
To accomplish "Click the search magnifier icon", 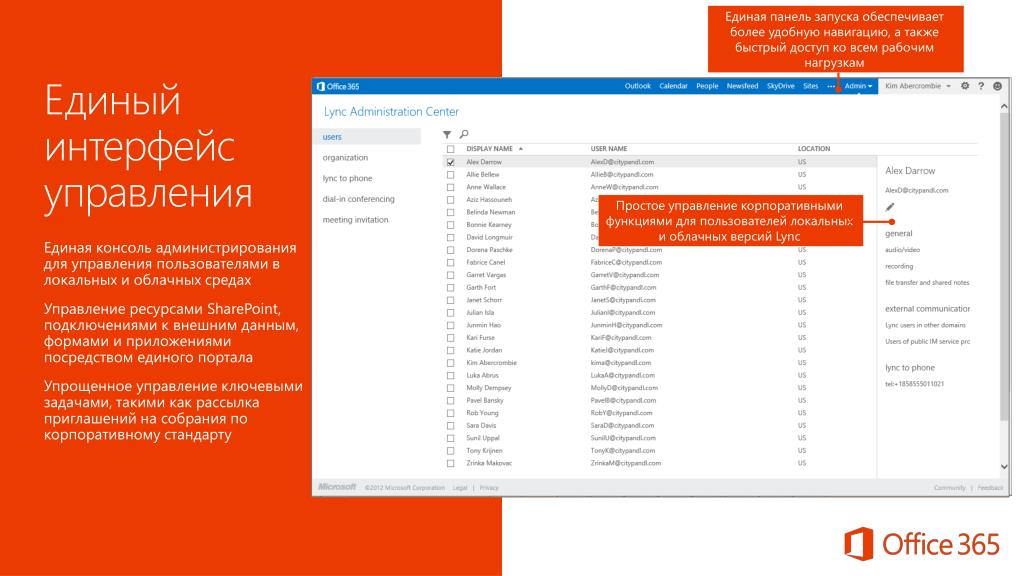I will tap(464, 134).
